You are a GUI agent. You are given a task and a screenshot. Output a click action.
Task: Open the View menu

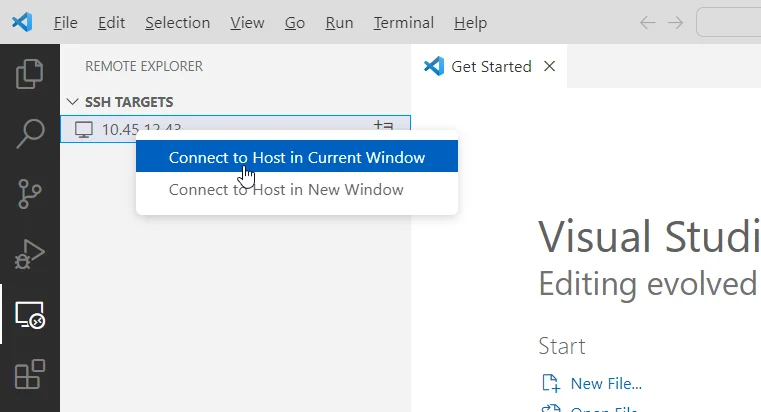pyautogui.click(x=247, y=23)
